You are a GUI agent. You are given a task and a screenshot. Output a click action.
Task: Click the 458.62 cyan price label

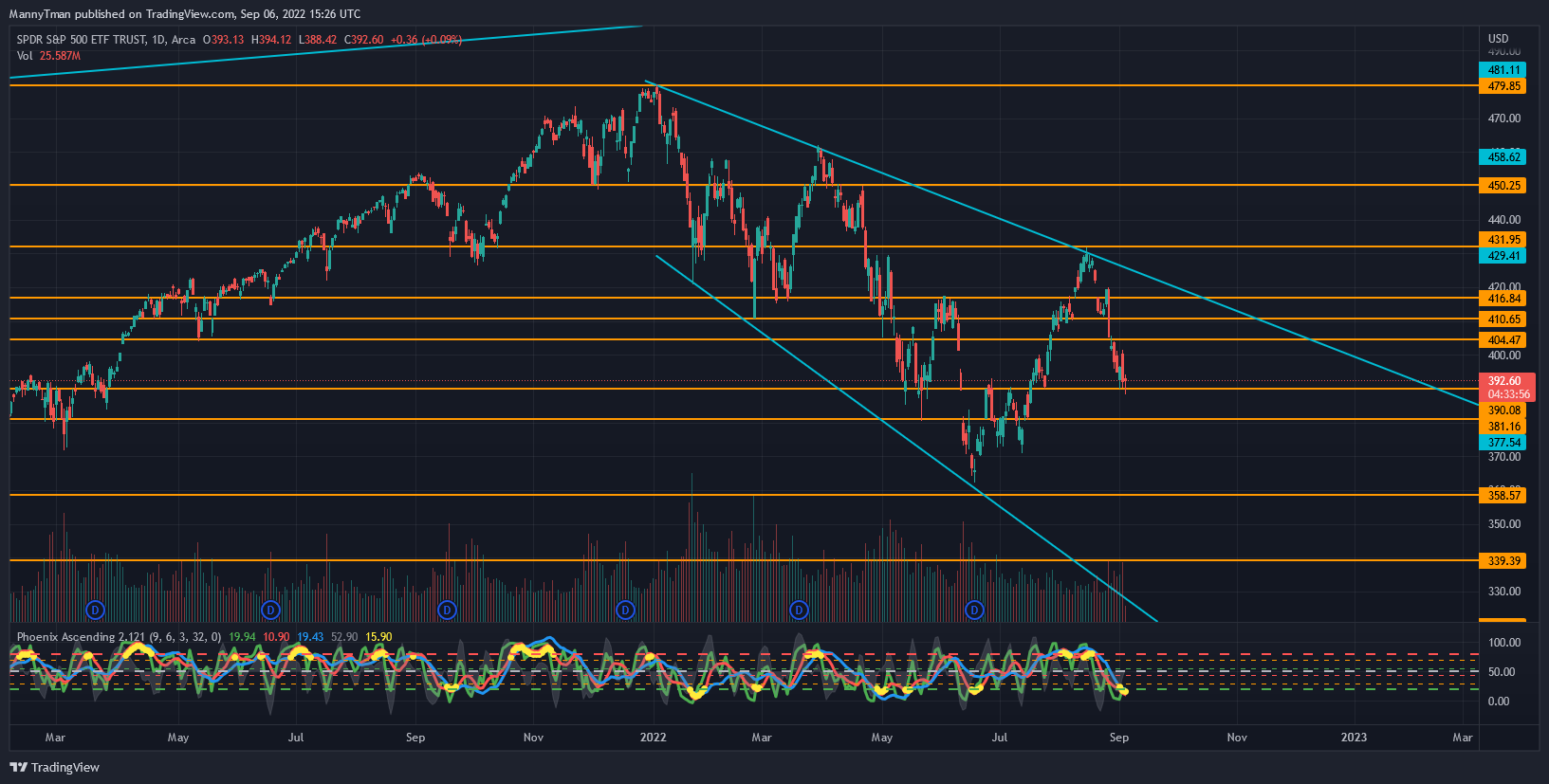tap(1503, 157)
